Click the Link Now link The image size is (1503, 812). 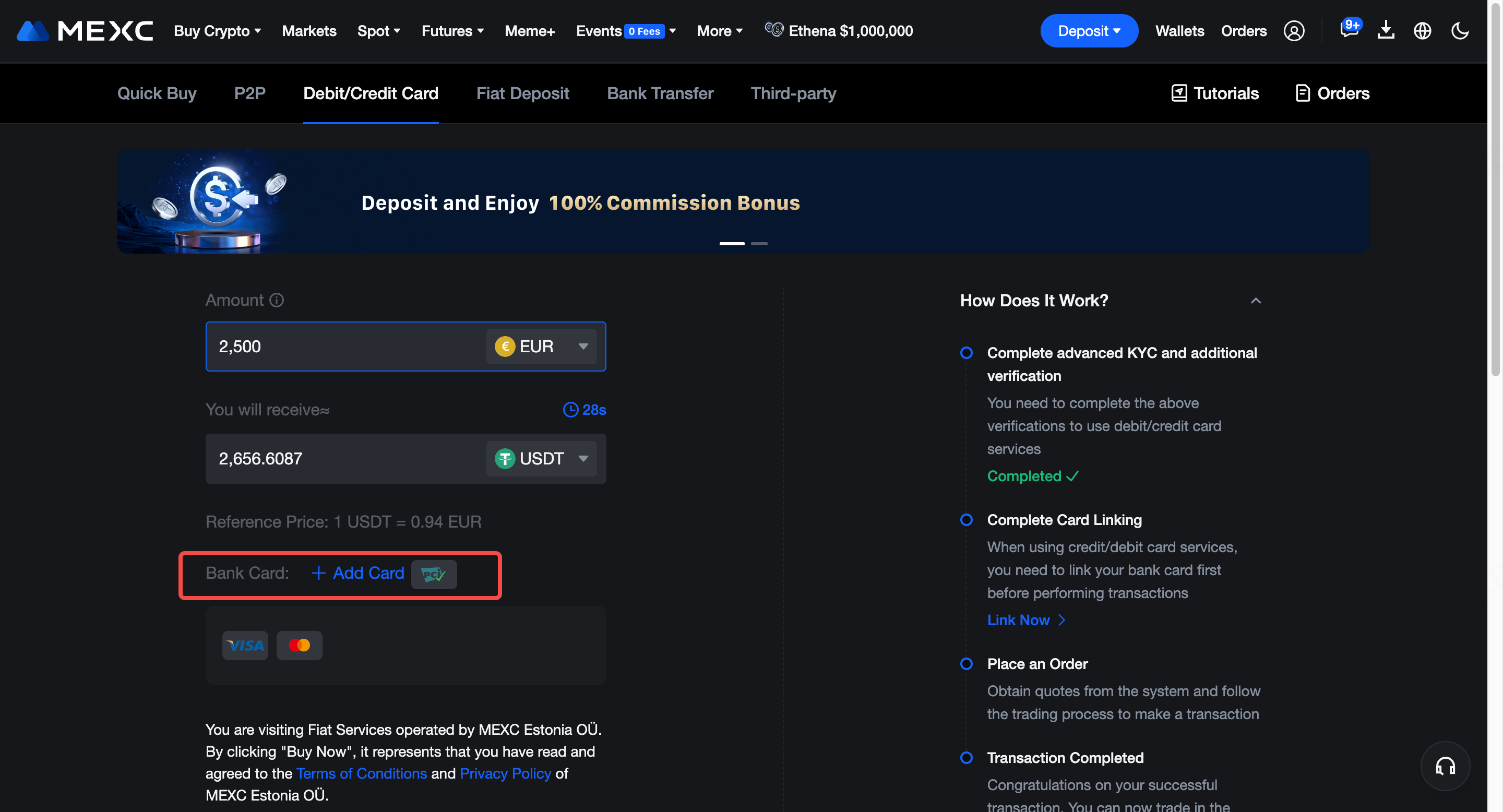click(x=1027, y=620)
